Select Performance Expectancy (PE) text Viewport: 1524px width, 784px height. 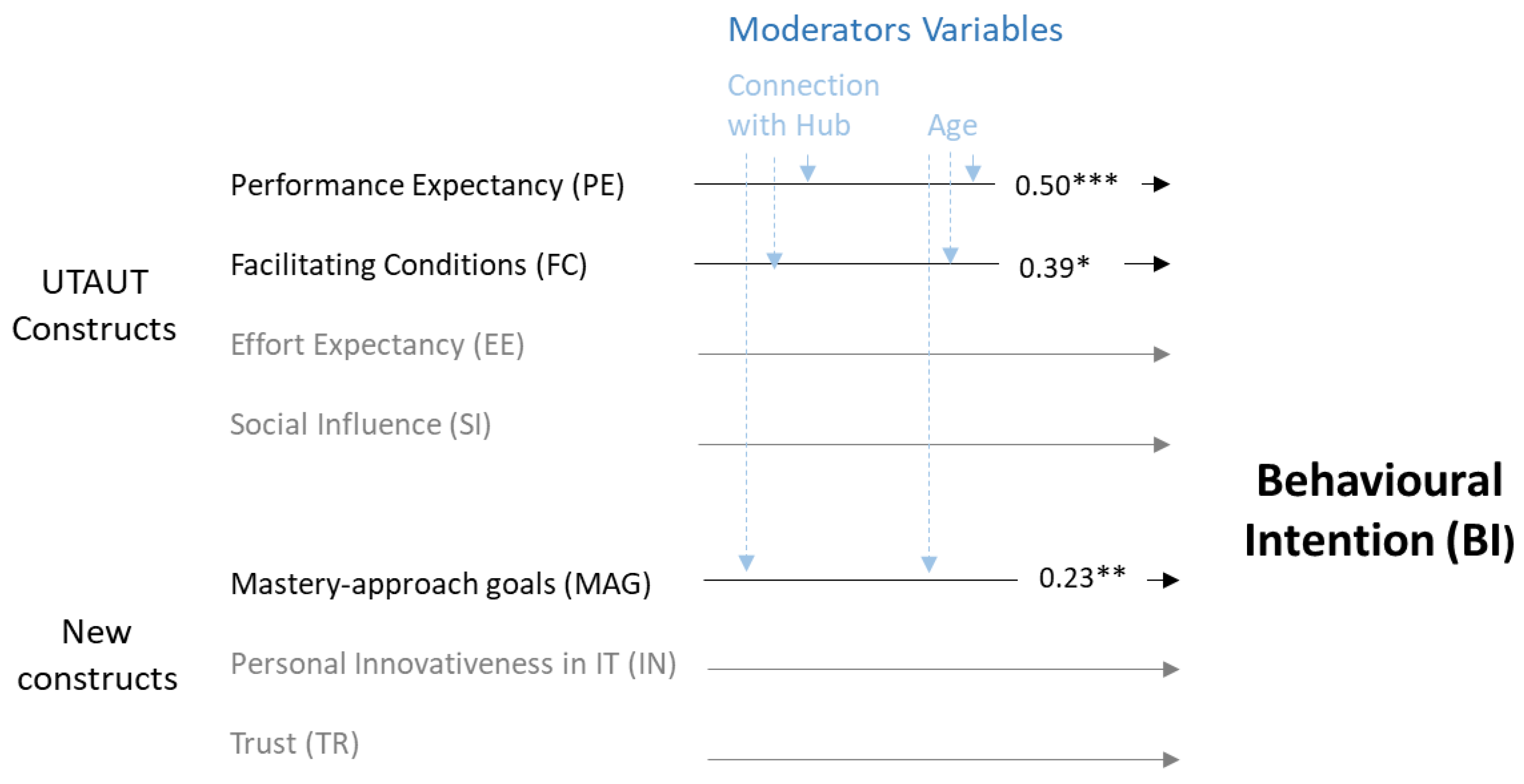pos(427,185)
